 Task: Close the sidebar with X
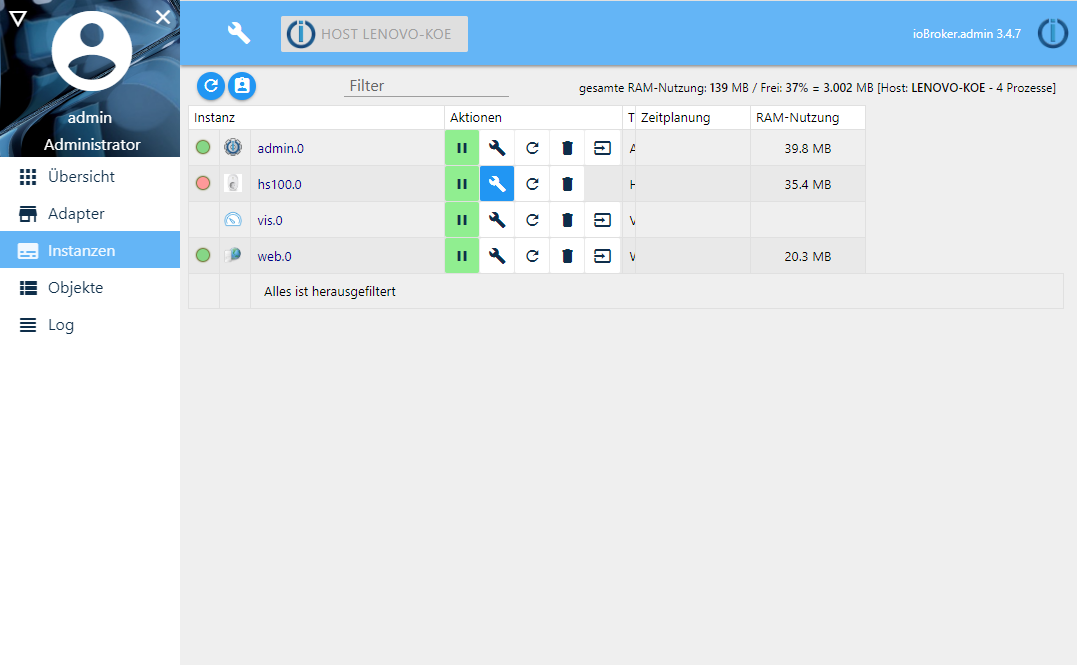163,17
